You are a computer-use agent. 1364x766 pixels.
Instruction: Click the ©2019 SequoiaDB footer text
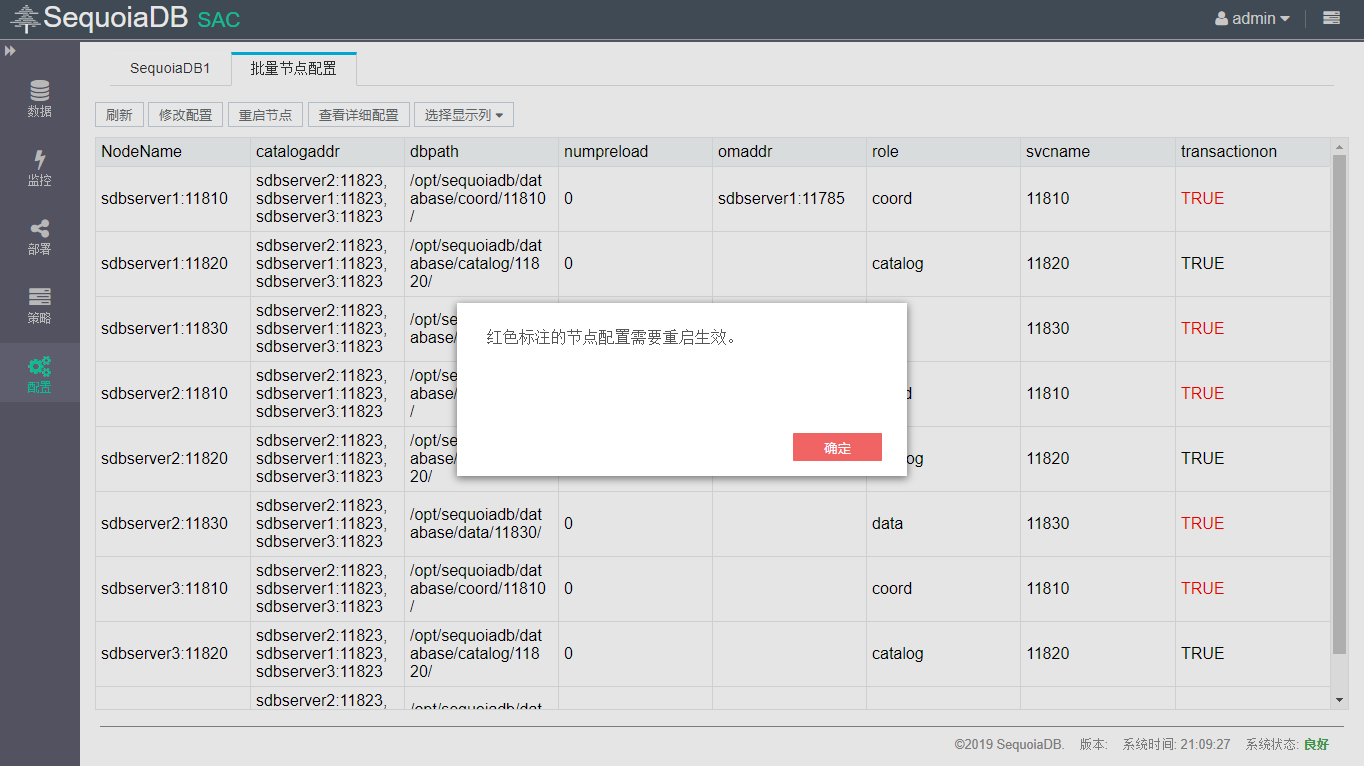tap(1009, 744)
